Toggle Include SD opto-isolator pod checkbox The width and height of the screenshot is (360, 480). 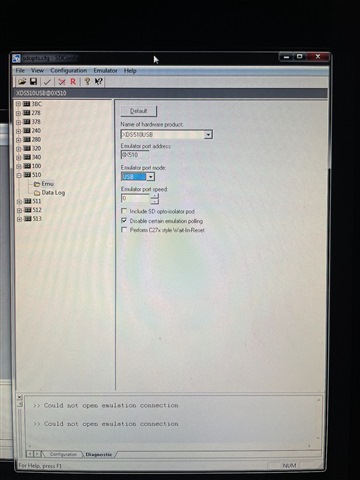tap(124, 211)
